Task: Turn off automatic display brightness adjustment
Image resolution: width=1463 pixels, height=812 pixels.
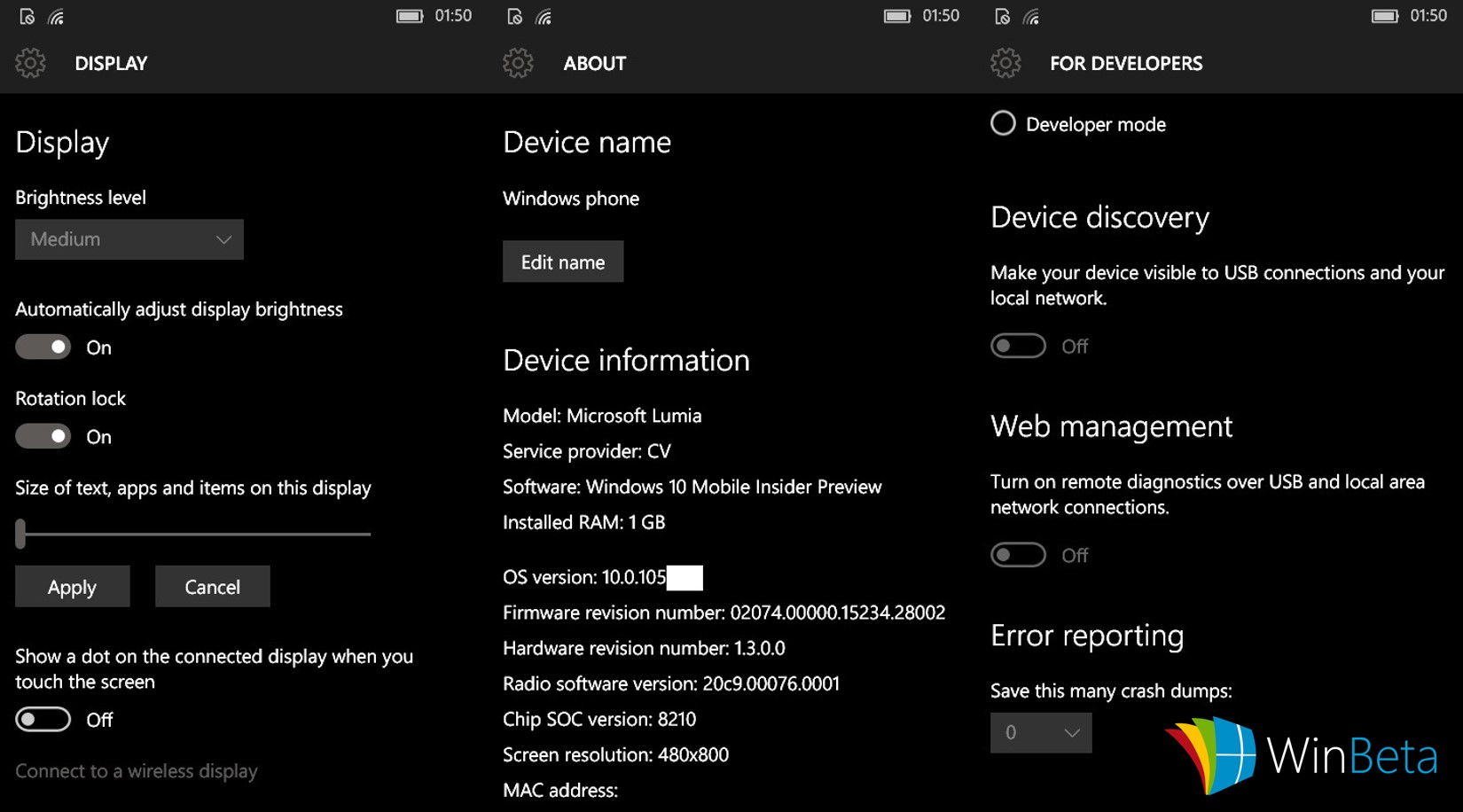Action: coord(43,347)
